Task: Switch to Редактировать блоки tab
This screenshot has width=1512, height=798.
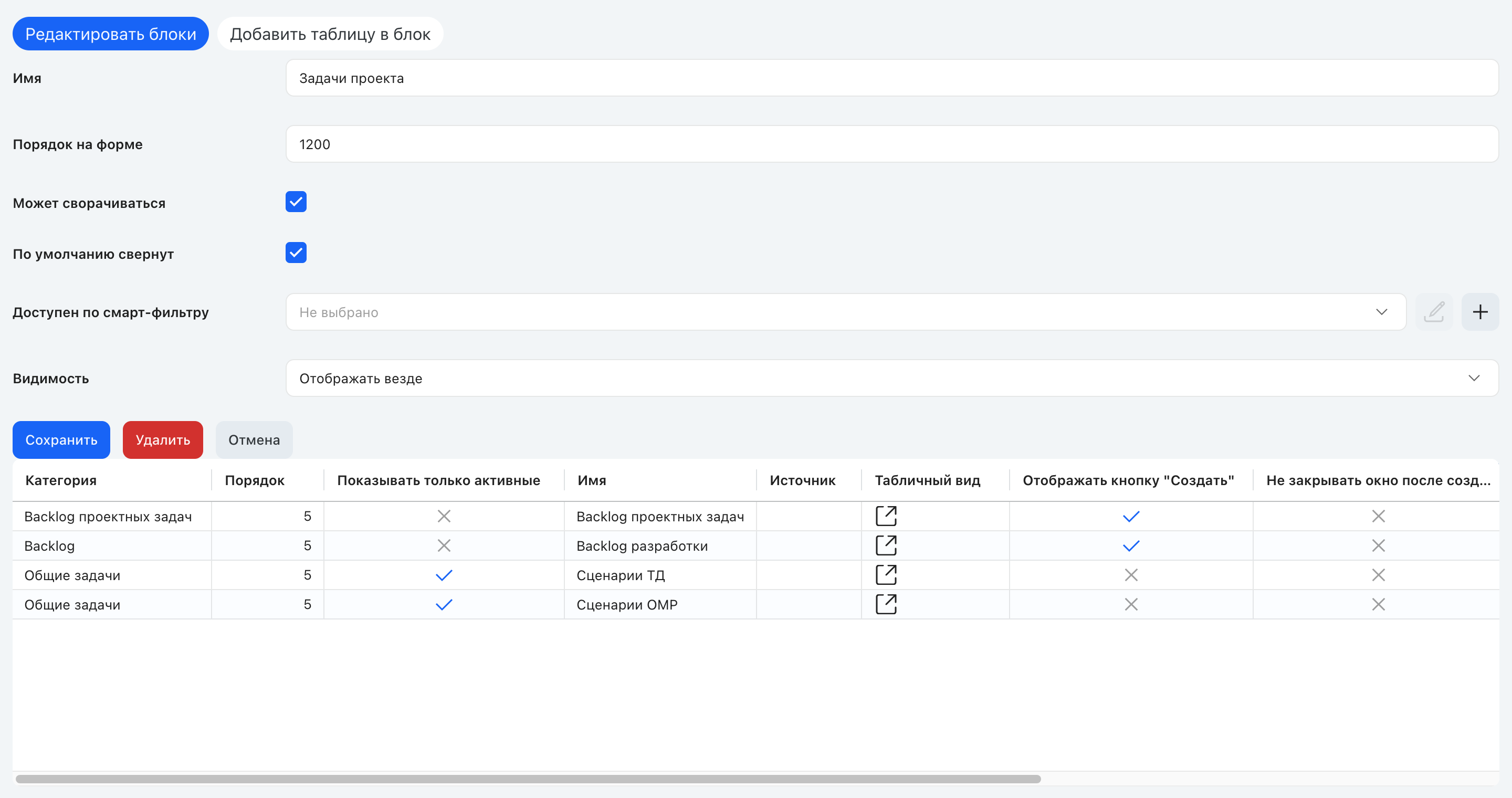Action: point(110,34)
